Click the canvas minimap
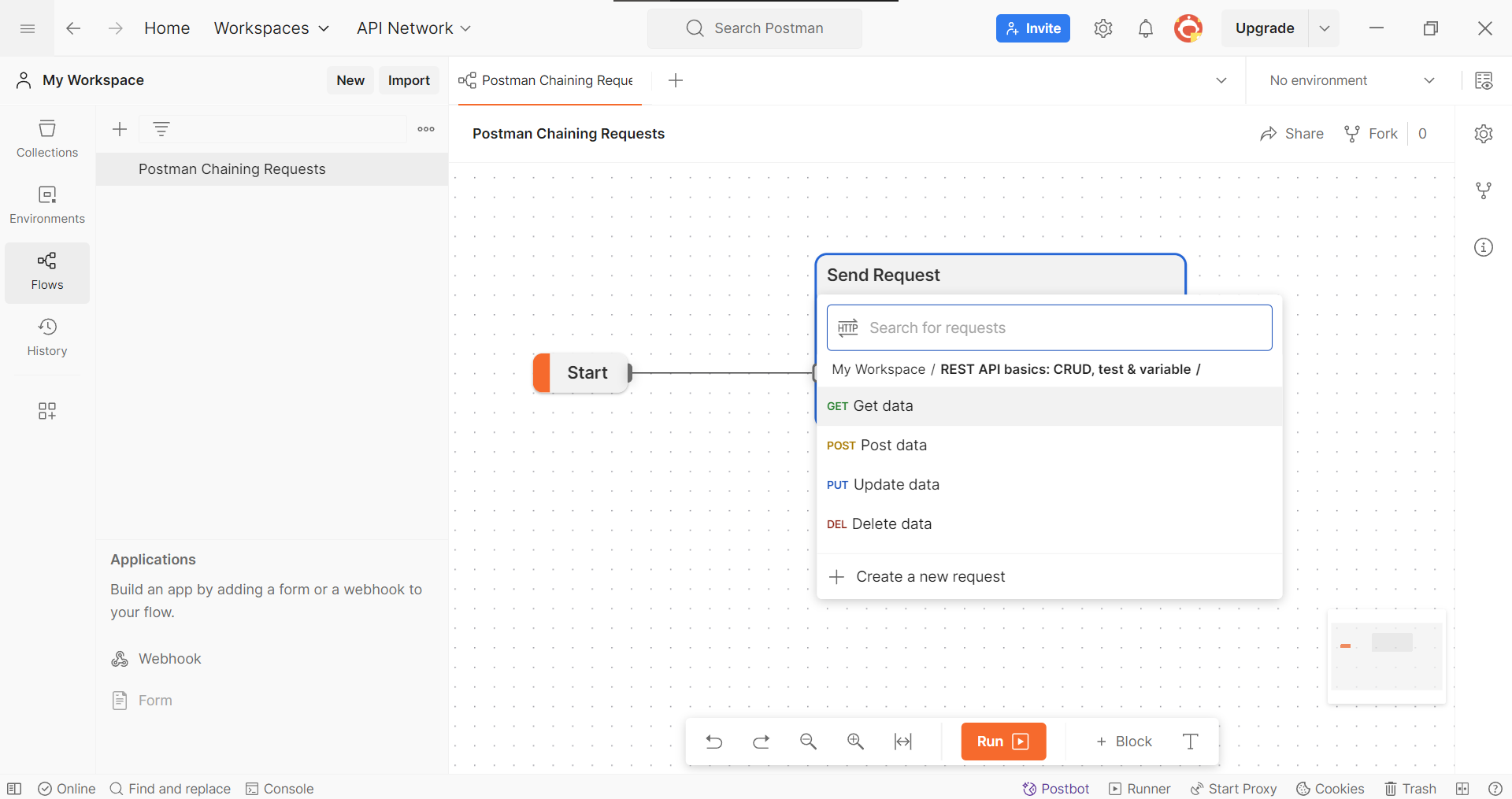The width and height of the screenshot is (1512, 799). coord(1387,657)
